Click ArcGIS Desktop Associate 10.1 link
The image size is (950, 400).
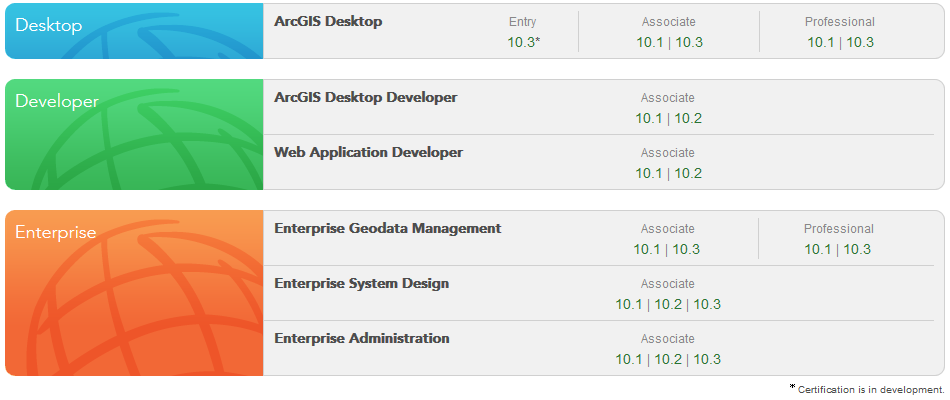tap(649, 42)
